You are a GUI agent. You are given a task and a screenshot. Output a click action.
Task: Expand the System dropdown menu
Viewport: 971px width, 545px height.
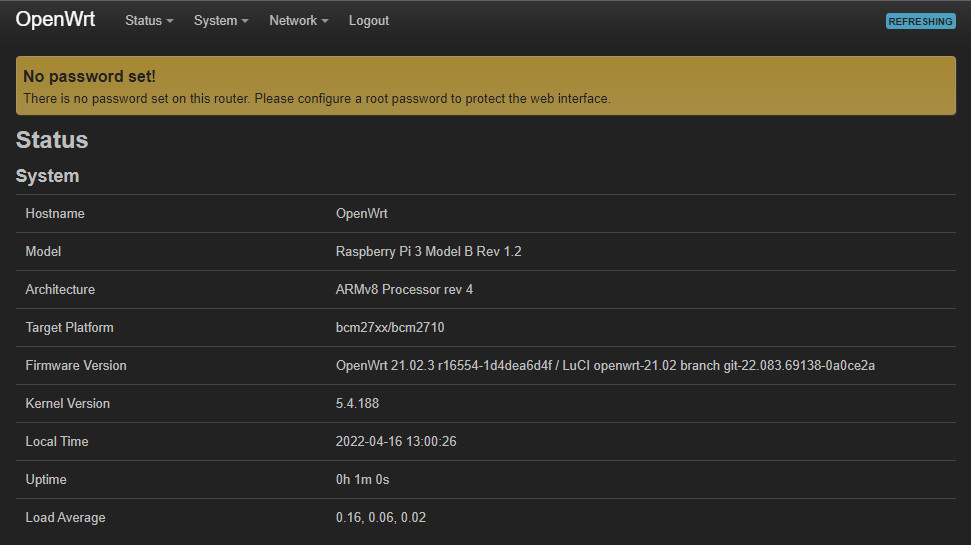[221, 20]
